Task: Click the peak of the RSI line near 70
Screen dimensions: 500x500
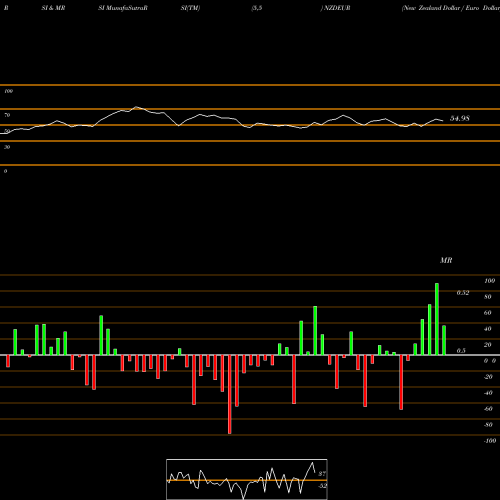Action: pos(136,107)
